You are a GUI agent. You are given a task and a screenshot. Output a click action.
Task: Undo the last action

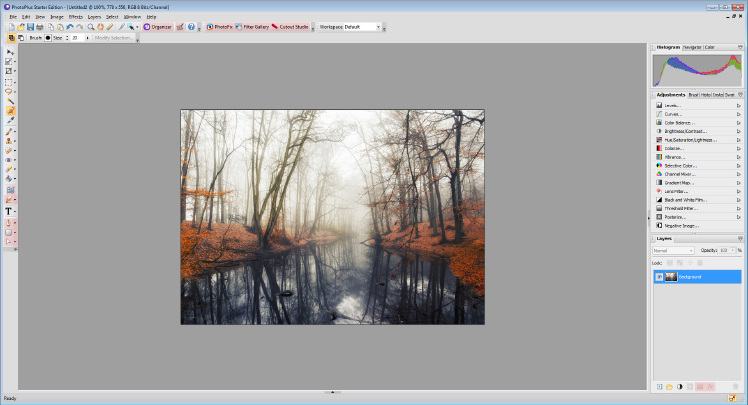point(70,27)
